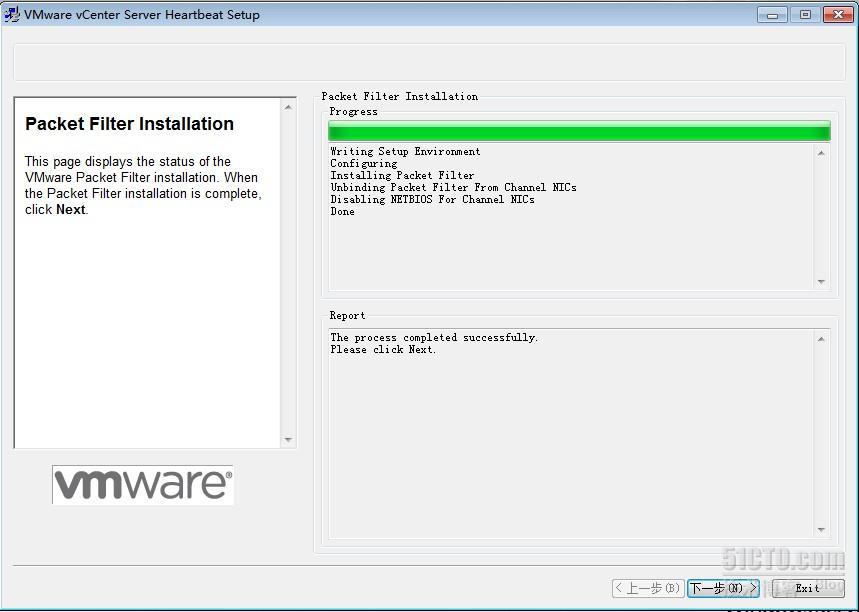Viewport: 859px width, 612px height.
Task: Click the disabled Back (上一步) button
Action: tap(648, 588)
